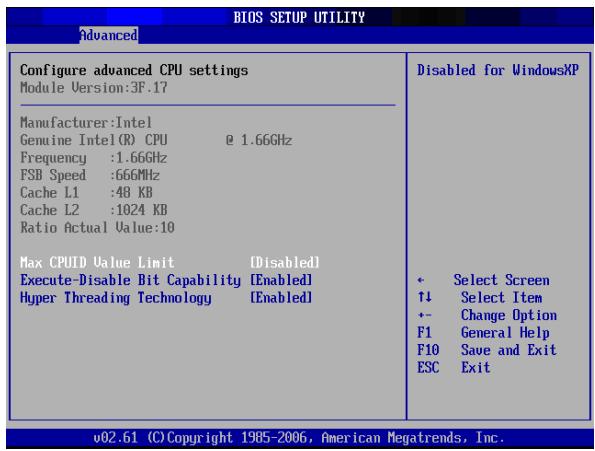This screenshot has height=451, width=595.
Task: Click the Module Version:3F.17 line
Action: pyautogui.click(x=94, y=88)
